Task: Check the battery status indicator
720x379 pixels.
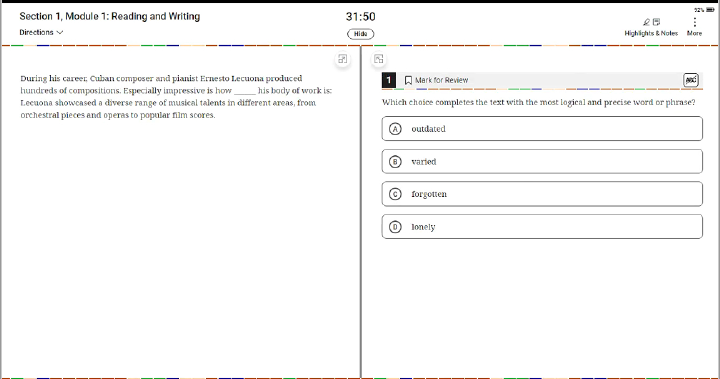Action: pos(709,10)
